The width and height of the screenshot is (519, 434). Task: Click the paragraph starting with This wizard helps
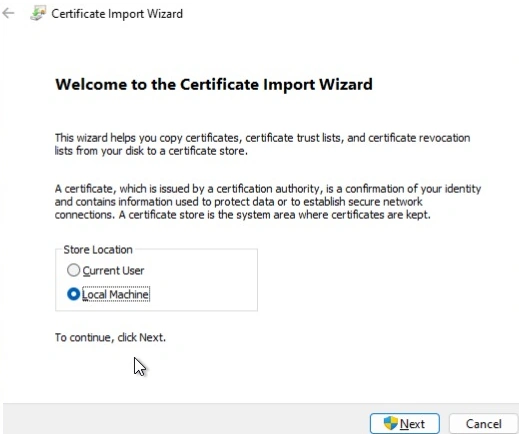pos(262,144)
